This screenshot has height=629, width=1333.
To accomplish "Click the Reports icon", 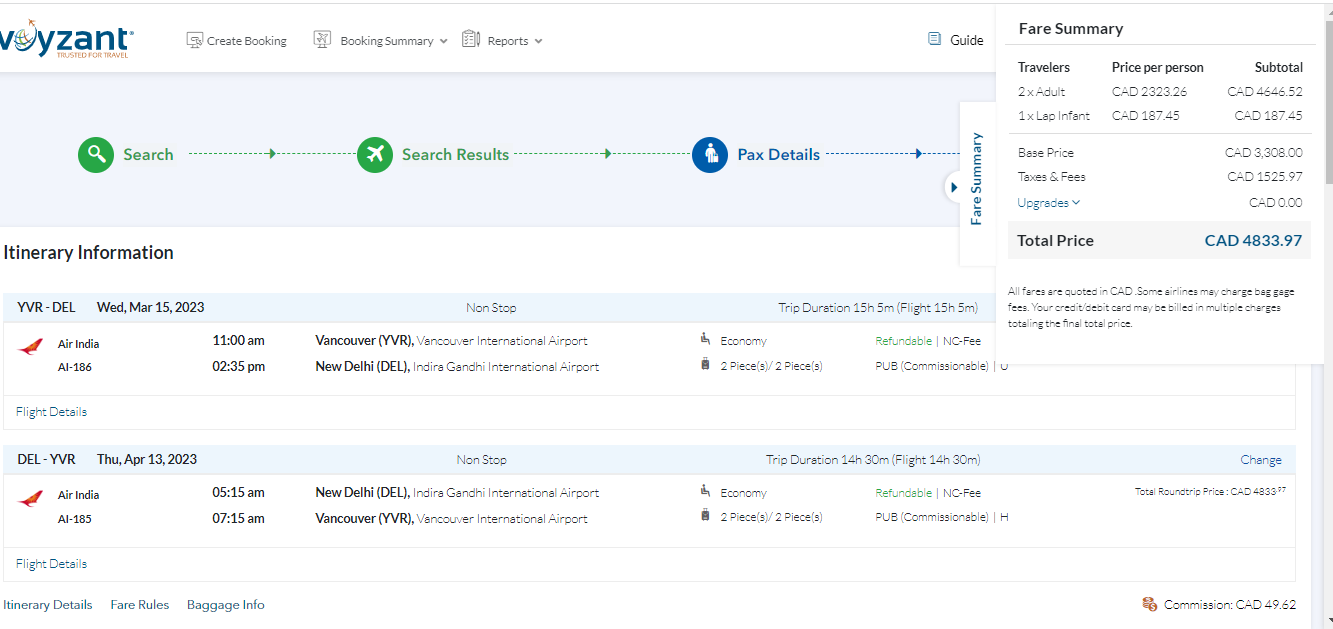I will pos(471,39).
